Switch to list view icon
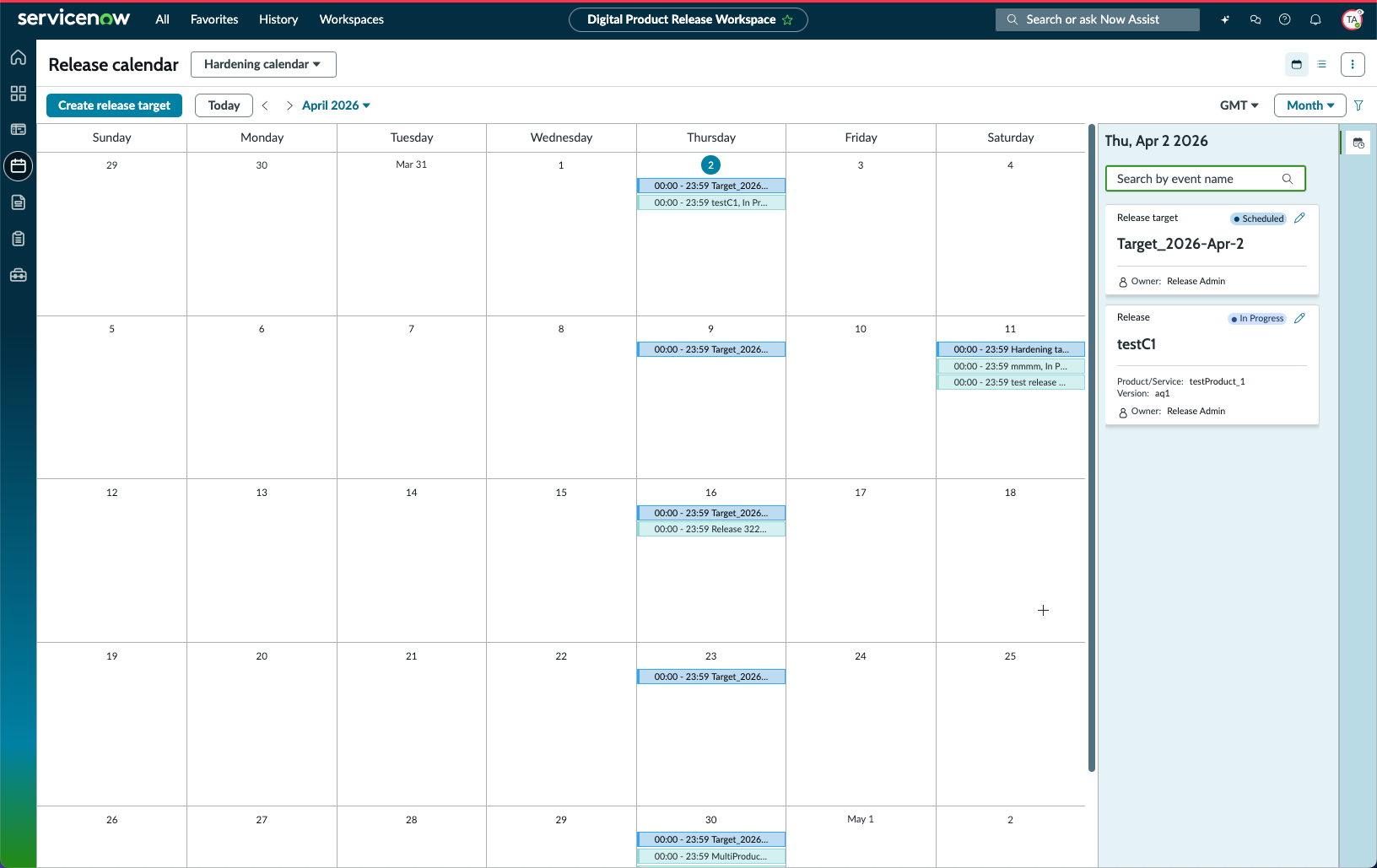Image resolution: width=1377 pixels, height=868 pixels. [x=1322, y=64]
